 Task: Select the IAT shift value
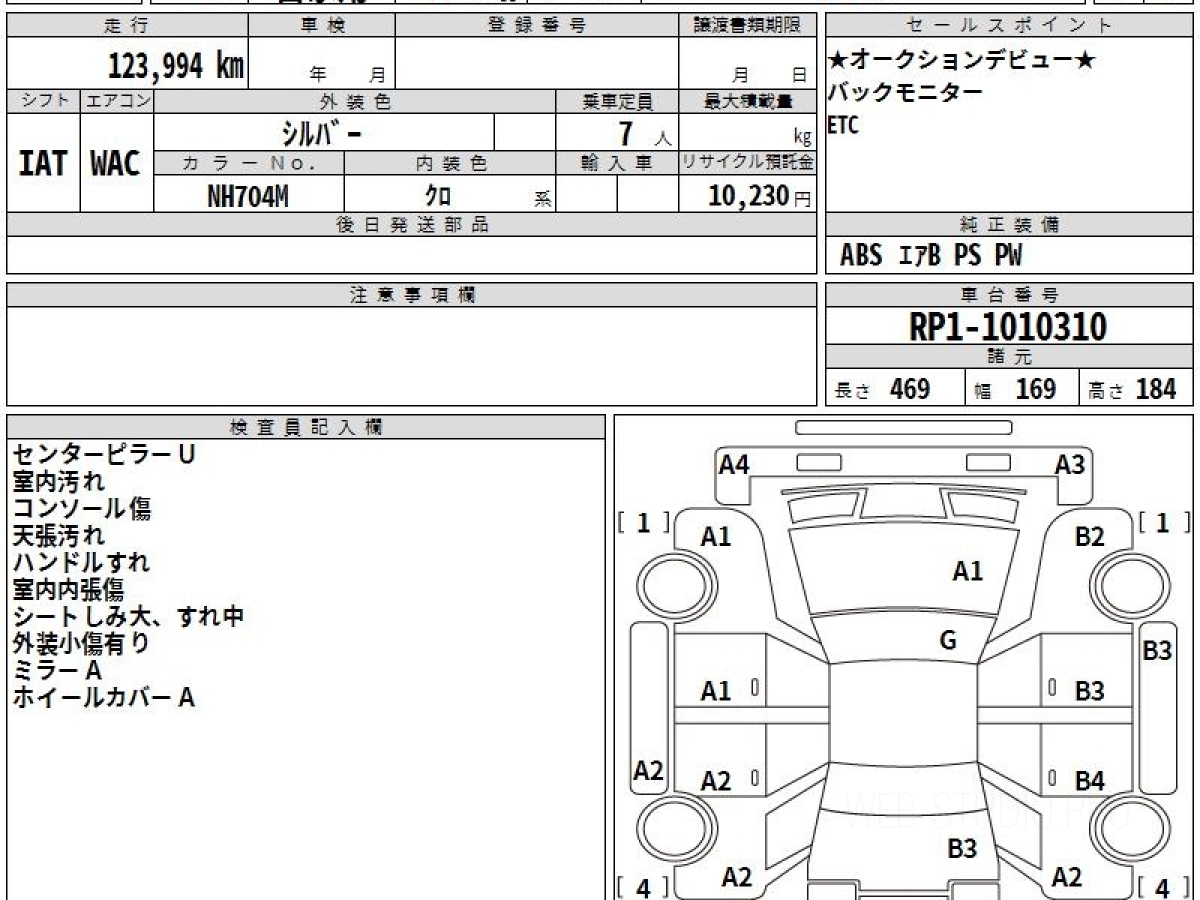point(43,163)
